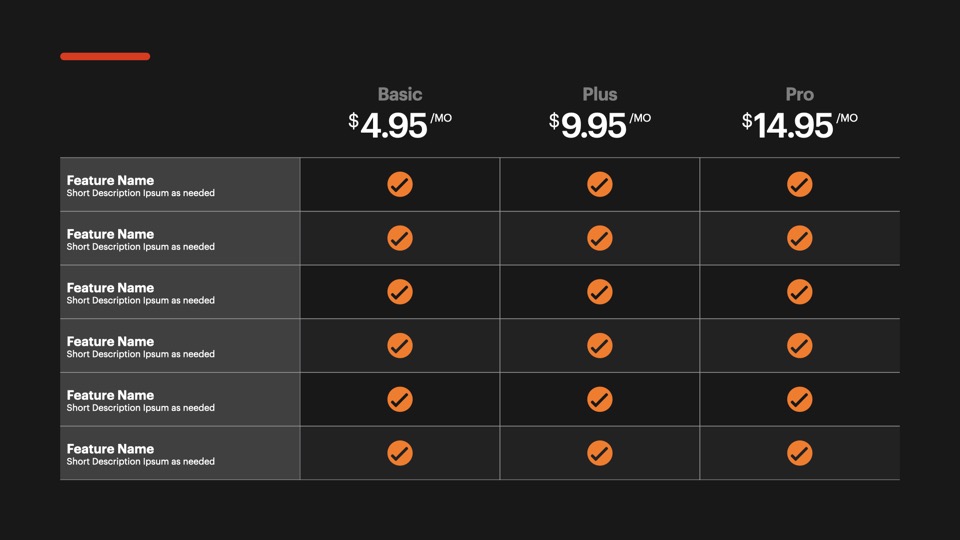Screen dimensions: 960x540
Task: Select the first row's Feature Name title
Action: 110,181
